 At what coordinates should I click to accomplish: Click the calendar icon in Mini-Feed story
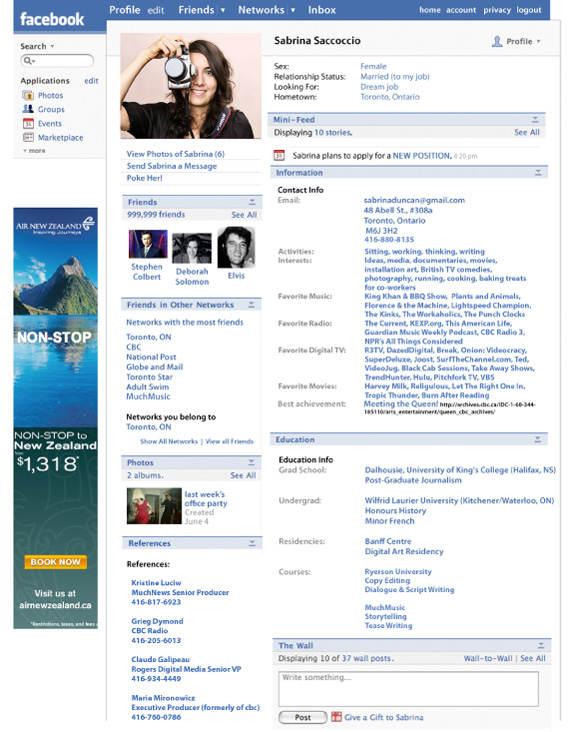(x=279, y=155)
